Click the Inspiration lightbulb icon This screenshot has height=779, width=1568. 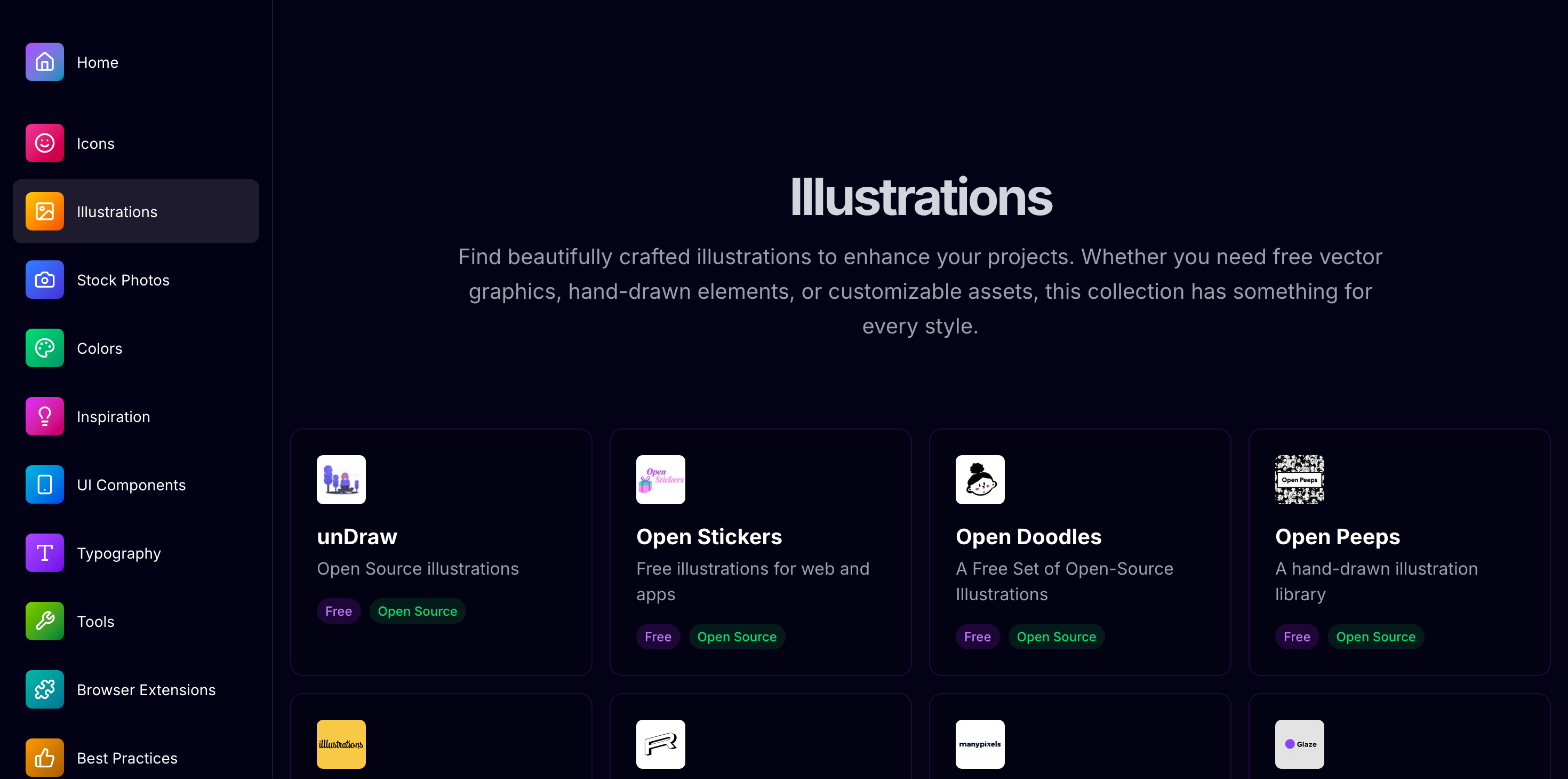tap(44, 416)
